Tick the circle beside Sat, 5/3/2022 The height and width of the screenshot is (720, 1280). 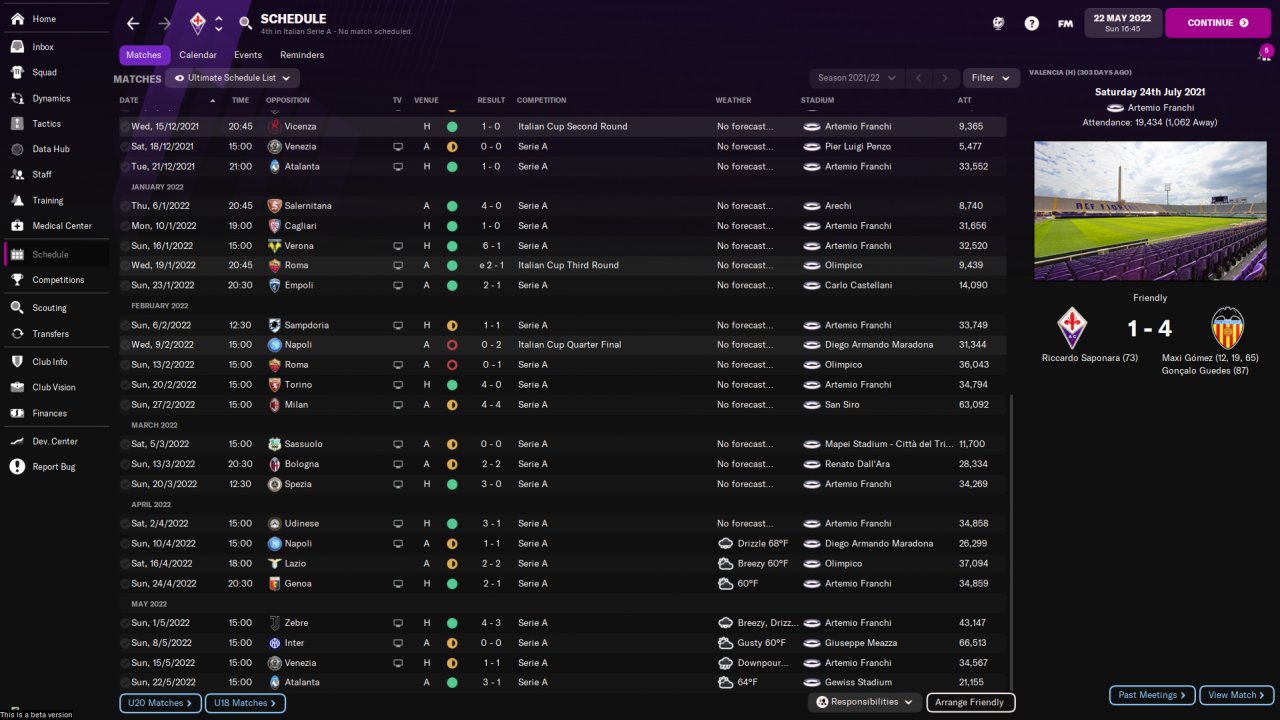(125, 444)
